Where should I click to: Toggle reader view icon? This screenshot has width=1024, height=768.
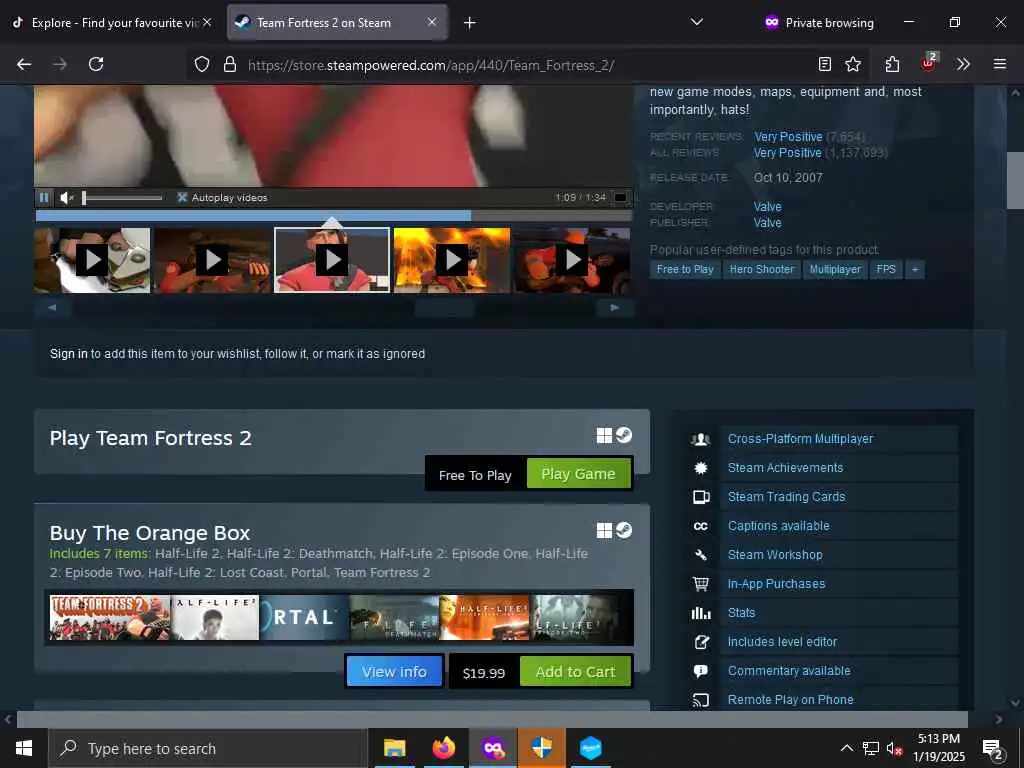click(x=825, y=64)
